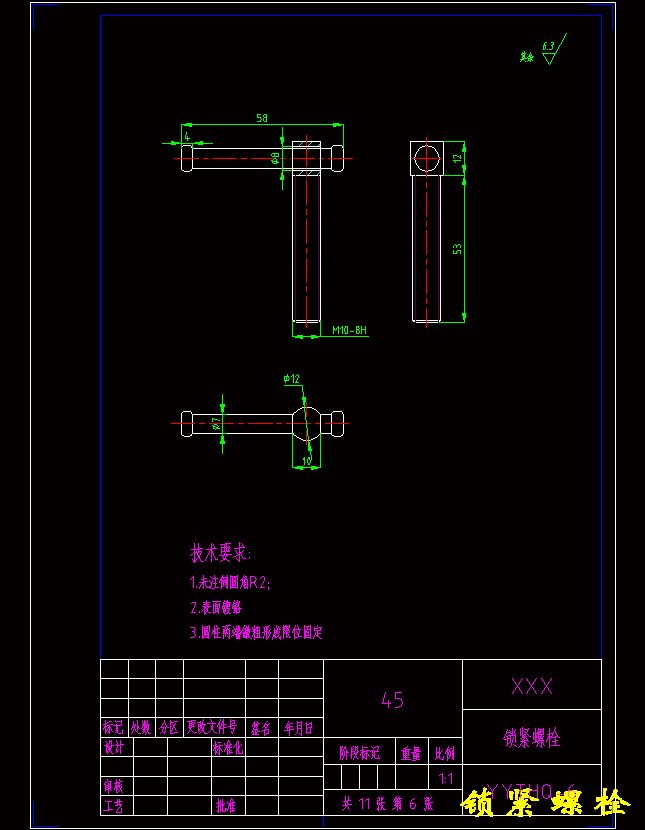Click the surface roughness triangle symbol
Image resolution: width=645 pixels, height=830 pixels.
549,59
